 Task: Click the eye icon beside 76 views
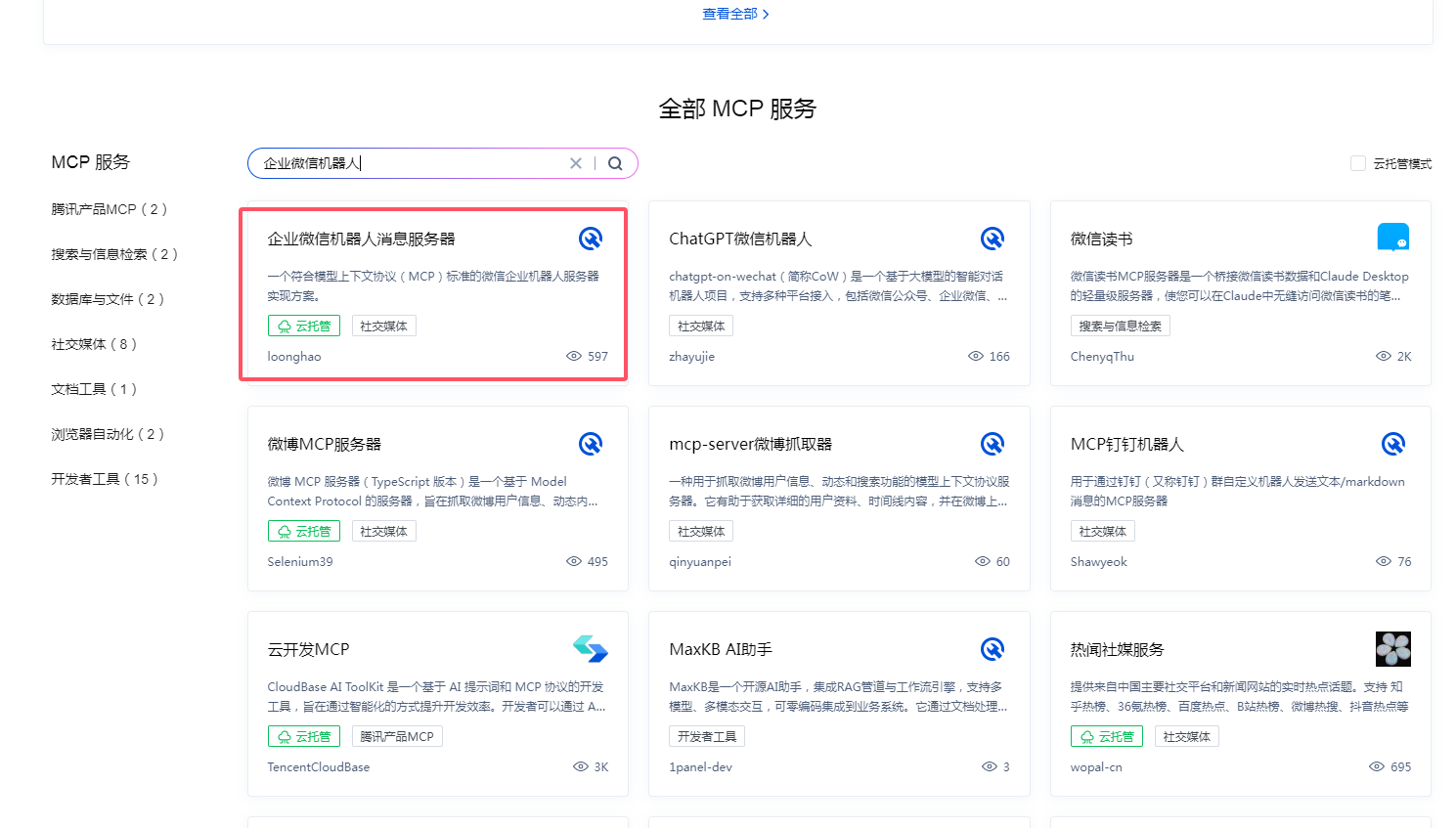pyautogui.click(x=1384, y=561)
